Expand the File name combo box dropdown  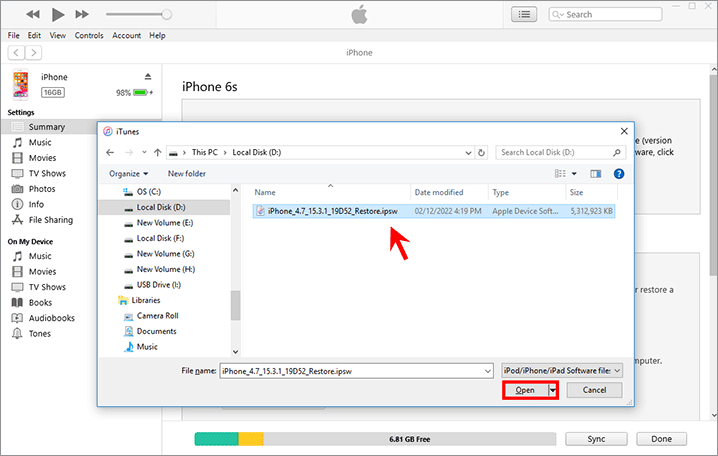pyautogui.click(x=488, y=371)
